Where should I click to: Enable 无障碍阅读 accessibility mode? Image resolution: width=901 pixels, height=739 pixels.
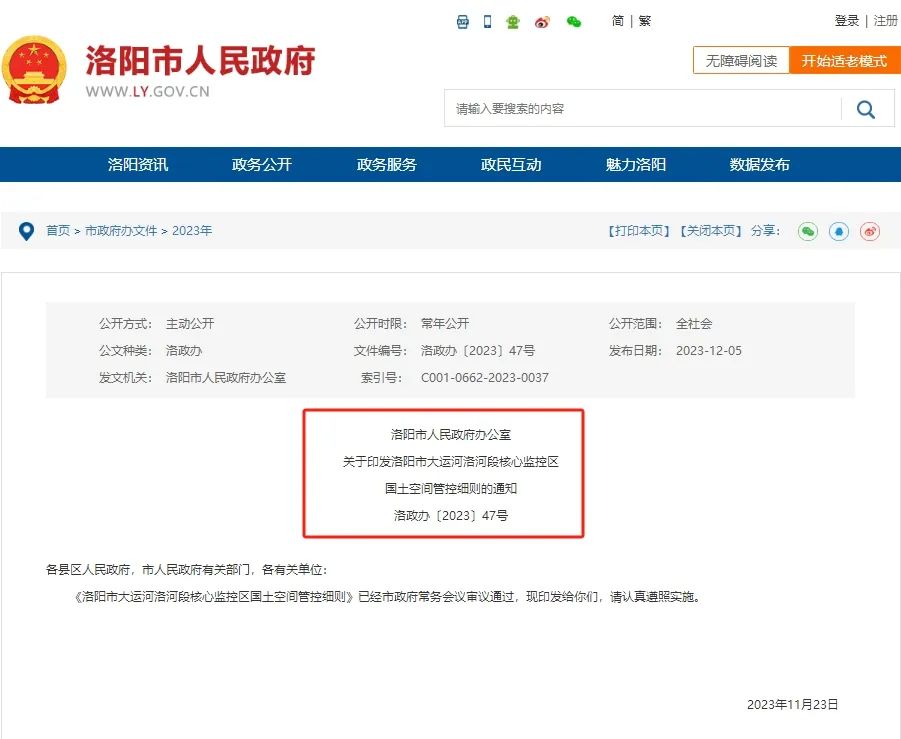pos(741,61)
